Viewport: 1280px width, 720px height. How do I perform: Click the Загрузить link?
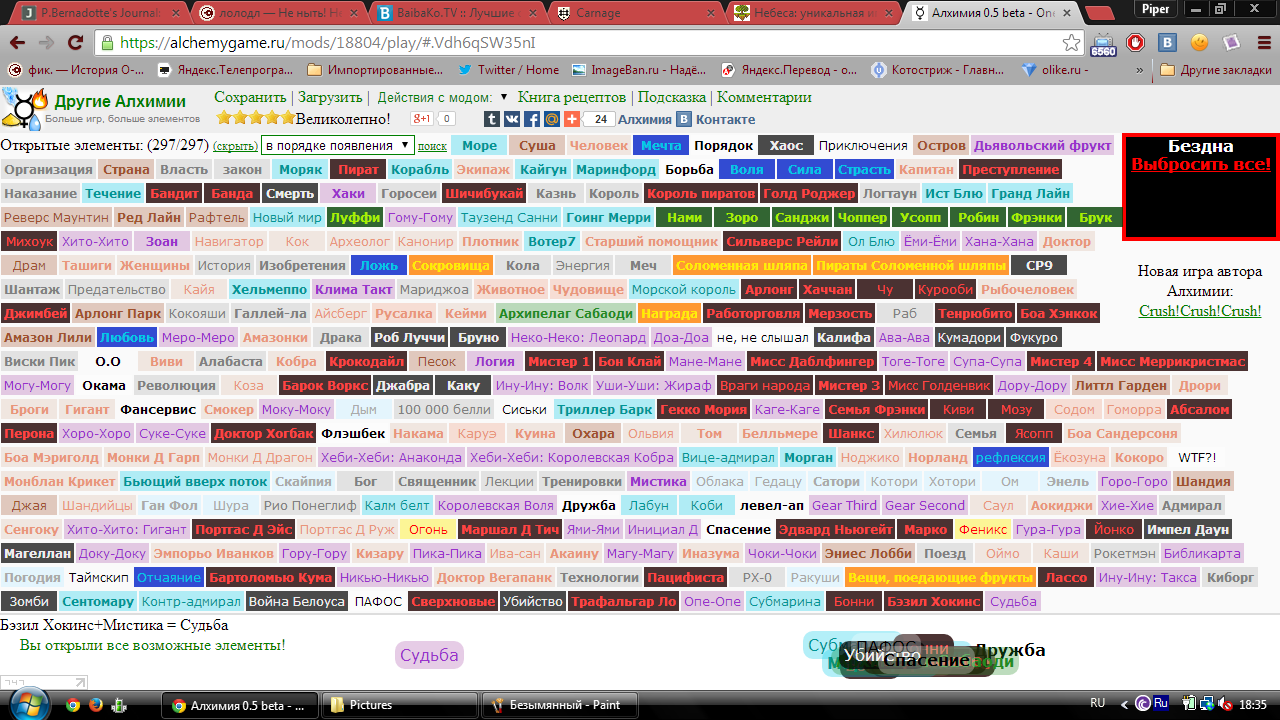(330, 97)
